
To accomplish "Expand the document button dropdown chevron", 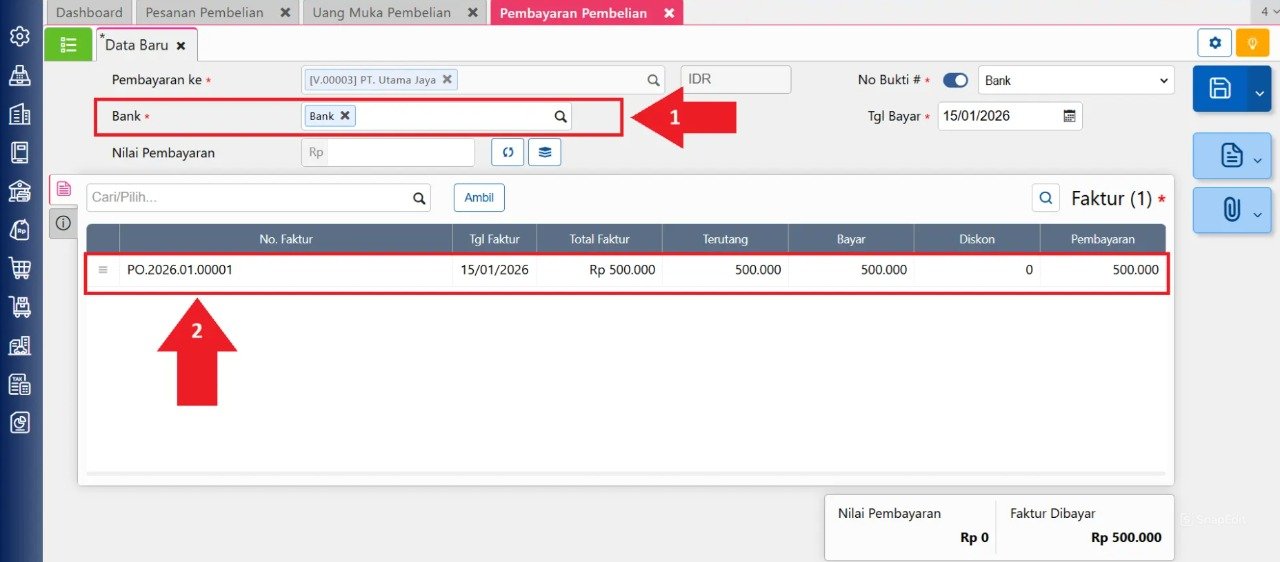I will [1257, 159].
